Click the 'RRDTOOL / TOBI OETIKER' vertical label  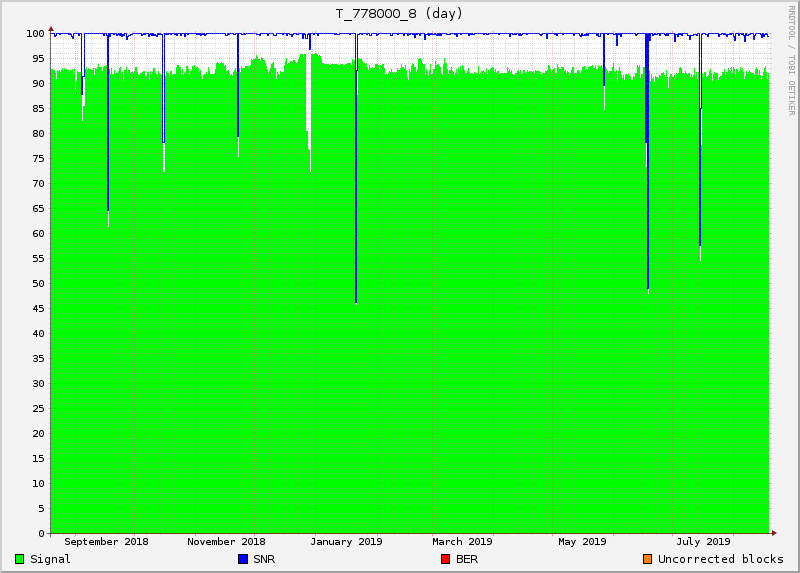point(791,61)
